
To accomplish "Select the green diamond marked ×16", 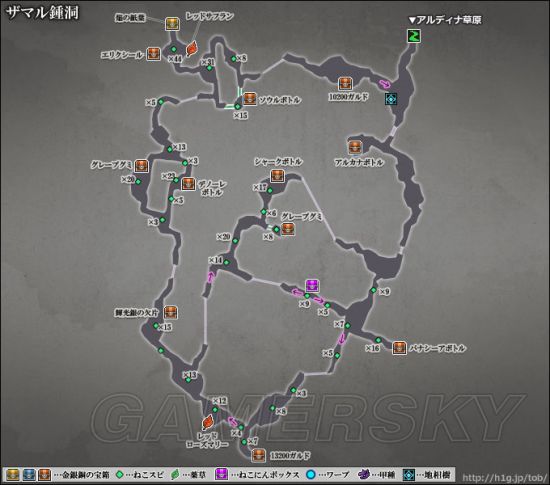I will 378,340.
